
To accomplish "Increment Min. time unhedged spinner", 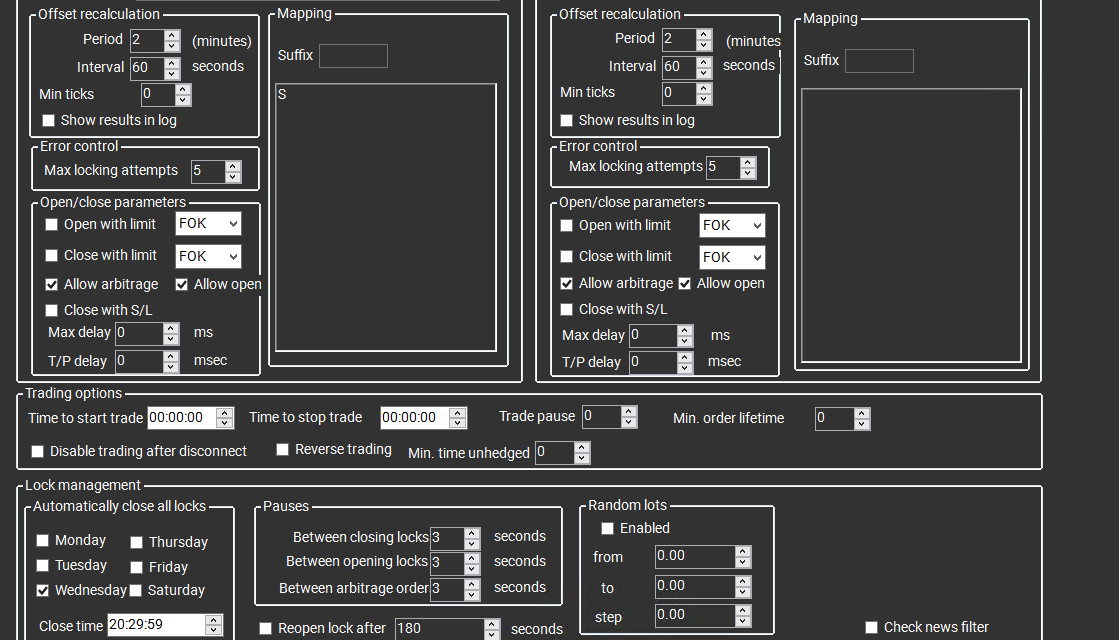I will pos(582,447).
